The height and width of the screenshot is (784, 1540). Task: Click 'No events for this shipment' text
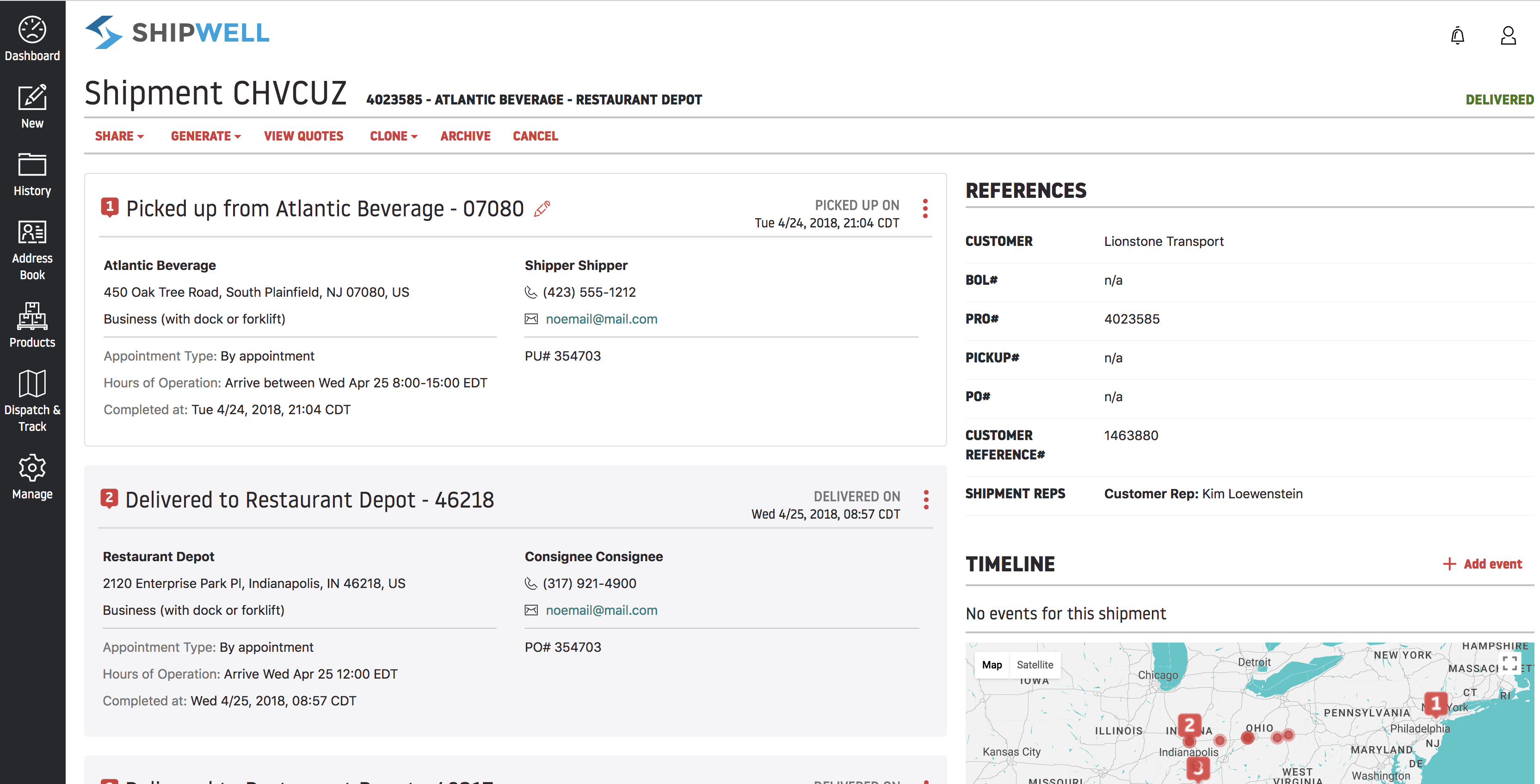point(1066,614)
